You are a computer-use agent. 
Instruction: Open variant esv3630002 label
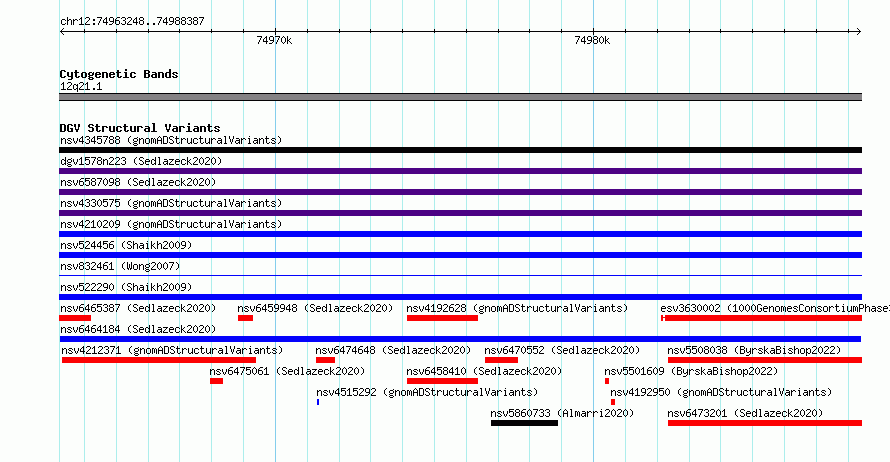point(775,308)
